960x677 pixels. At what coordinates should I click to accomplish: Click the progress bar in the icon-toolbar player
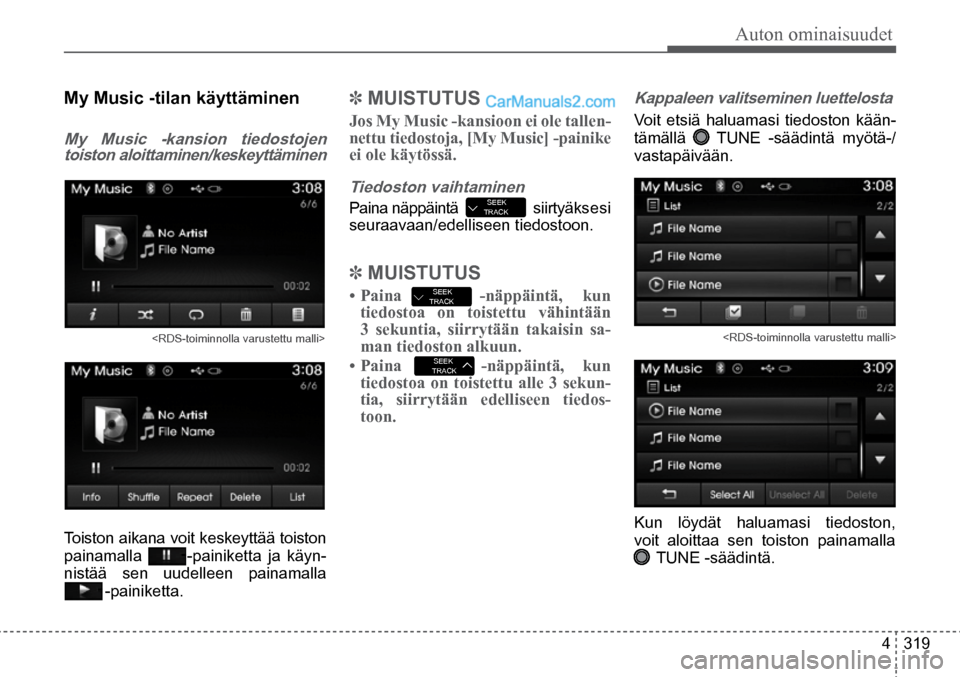click(192, 286)
